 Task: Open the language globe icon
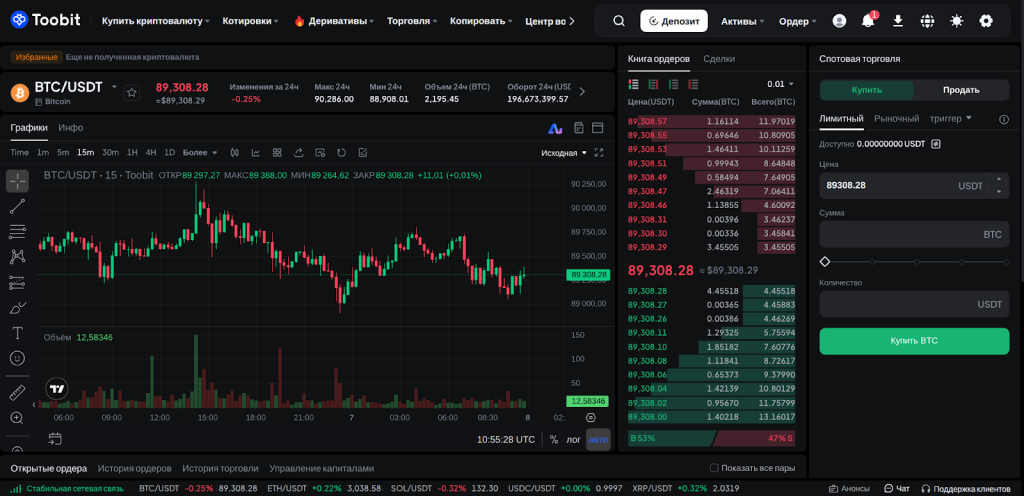click(927, 20)
